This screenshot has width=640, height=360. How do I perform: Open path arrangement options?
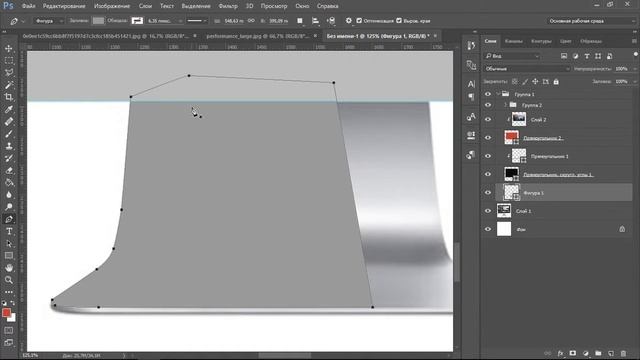coord(331,21)
